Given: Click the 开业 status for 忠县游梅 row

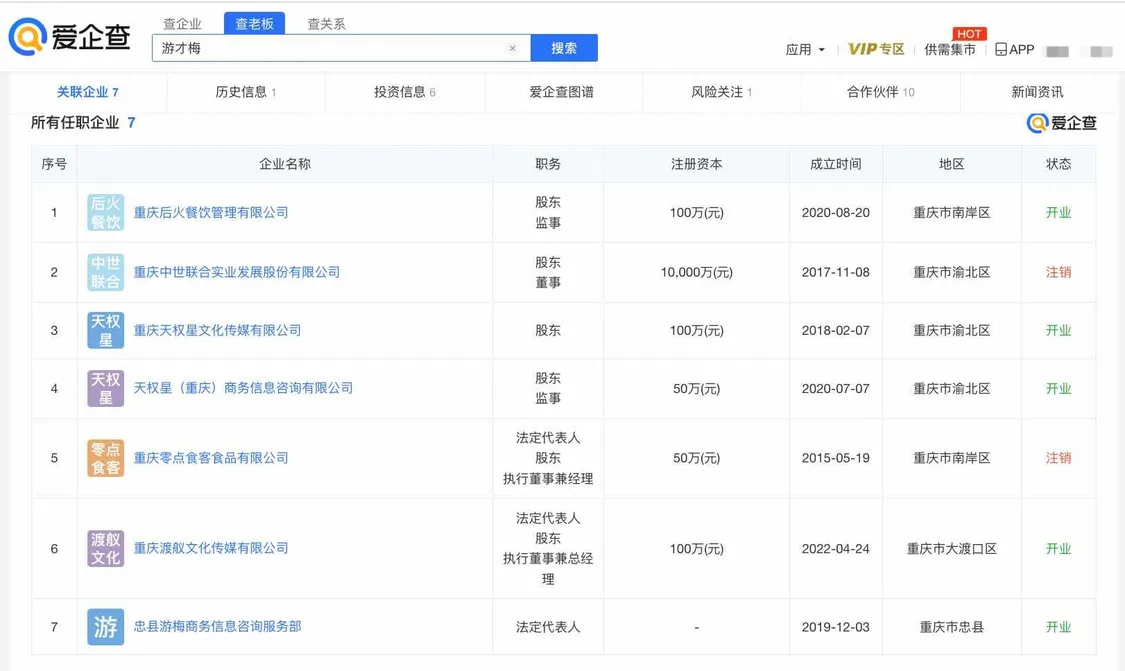Looking at the screenshot, I should click(x=1058, y=627).
